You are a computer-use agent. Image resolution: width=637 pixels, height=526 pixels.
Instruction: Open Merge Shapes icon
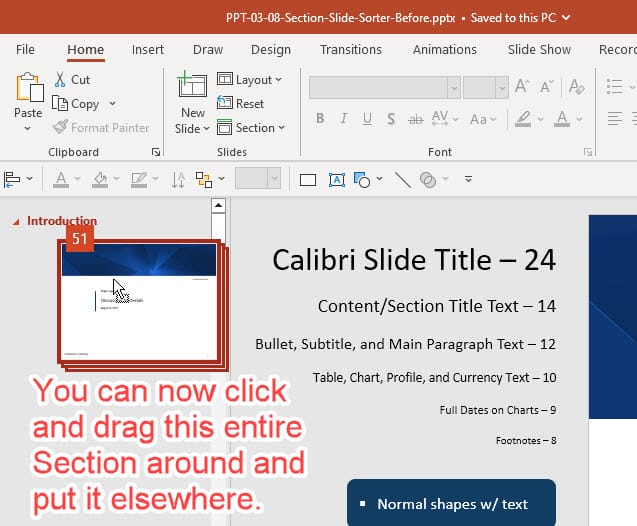(x=428, y=180)
